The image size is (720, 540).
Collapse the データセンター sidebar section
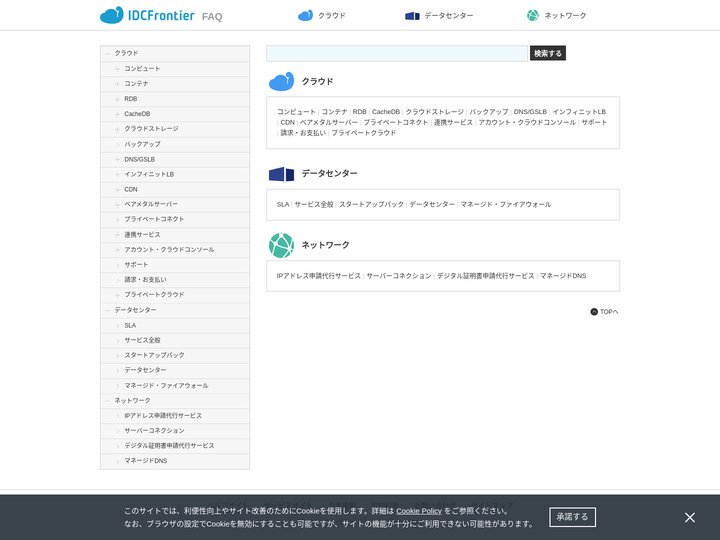pos(107,310)
